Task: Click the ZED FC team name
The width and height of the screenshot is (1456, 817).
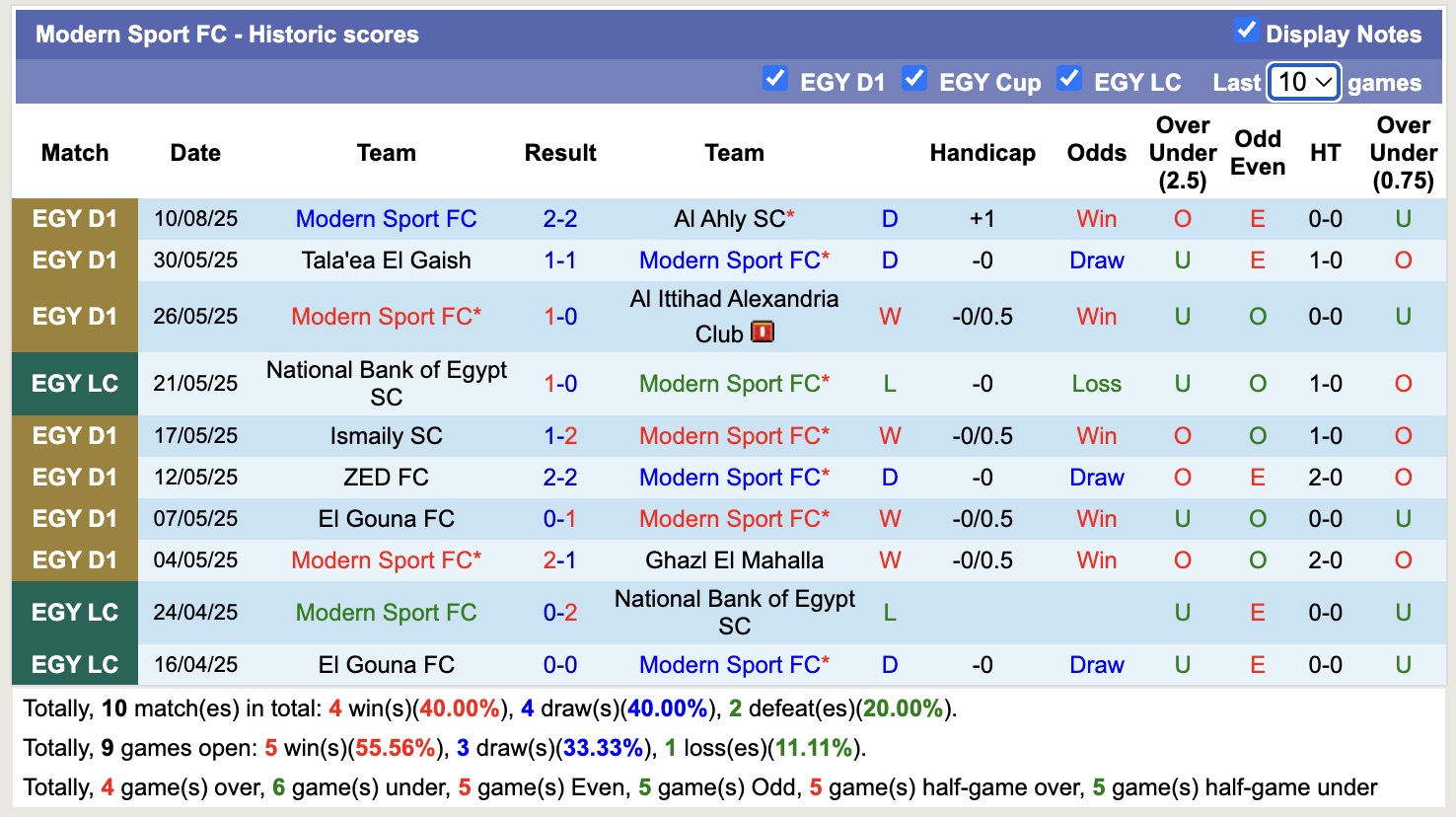Action: [x=386, y=477]
